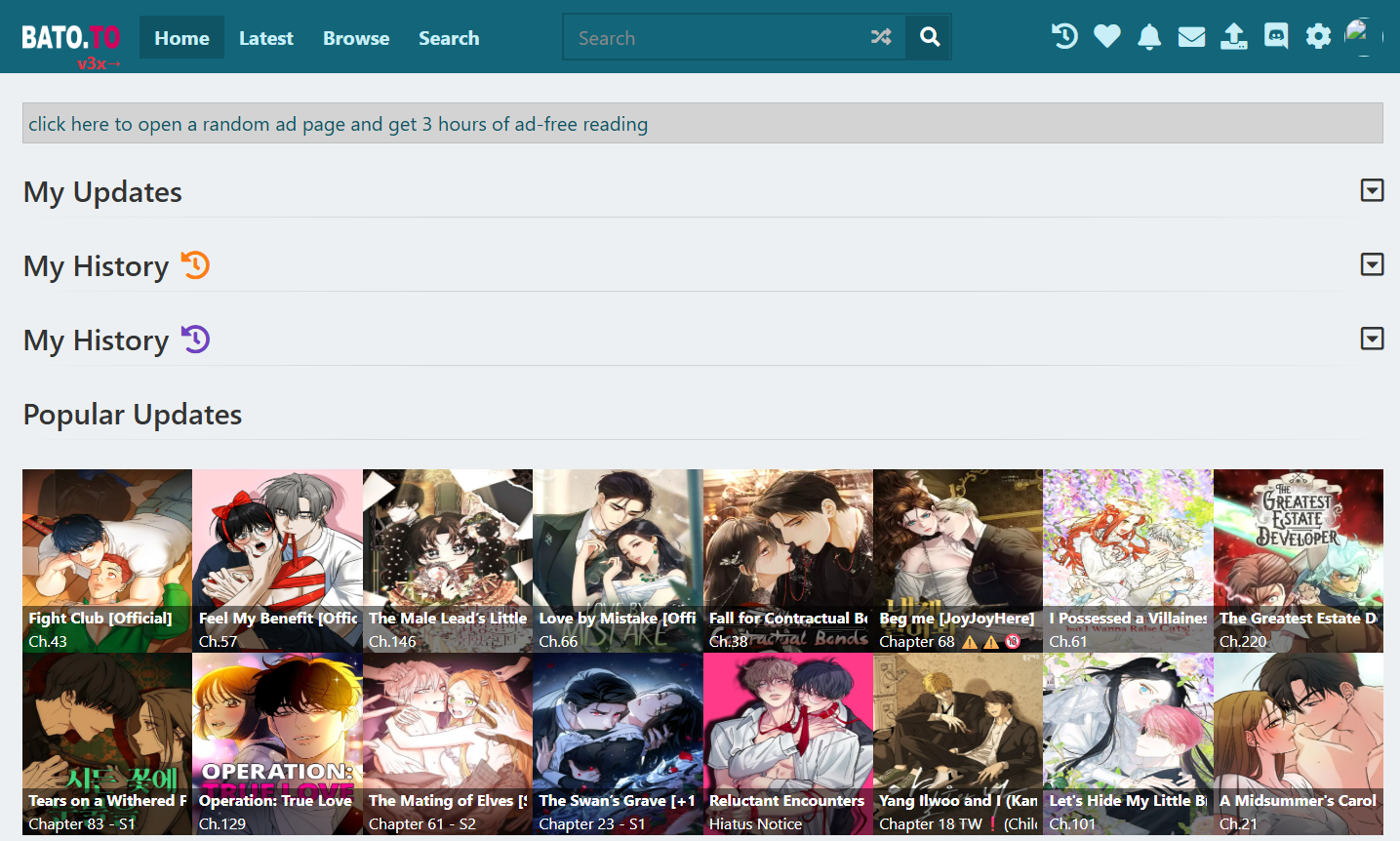
Task: Open the Browse menu item
Action: 356,37
